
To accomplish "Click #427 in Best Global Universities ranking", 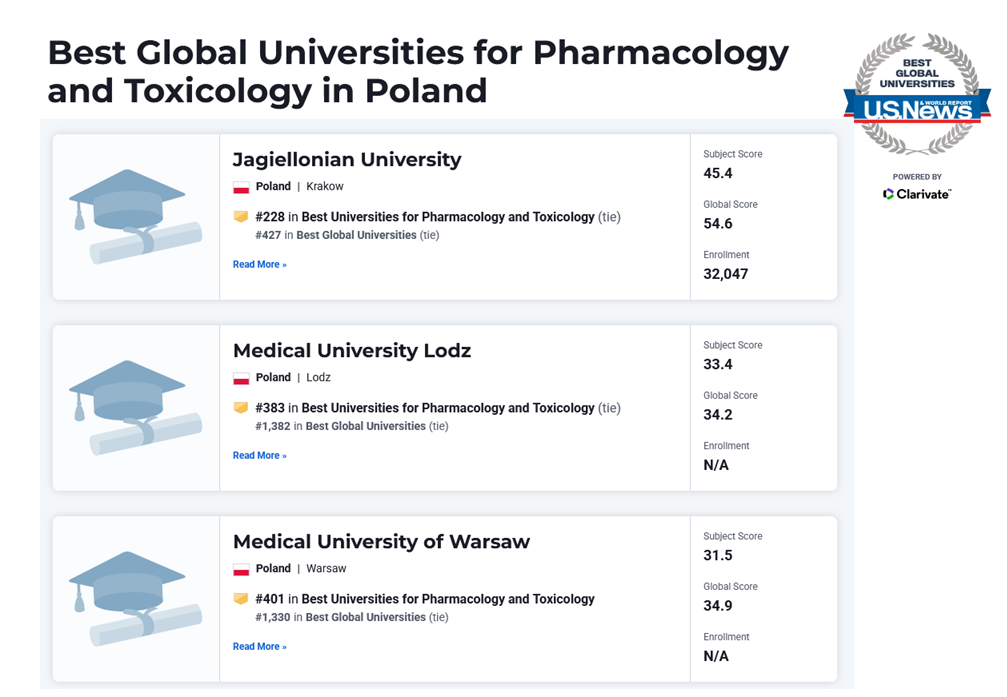I will pos(347,235).
